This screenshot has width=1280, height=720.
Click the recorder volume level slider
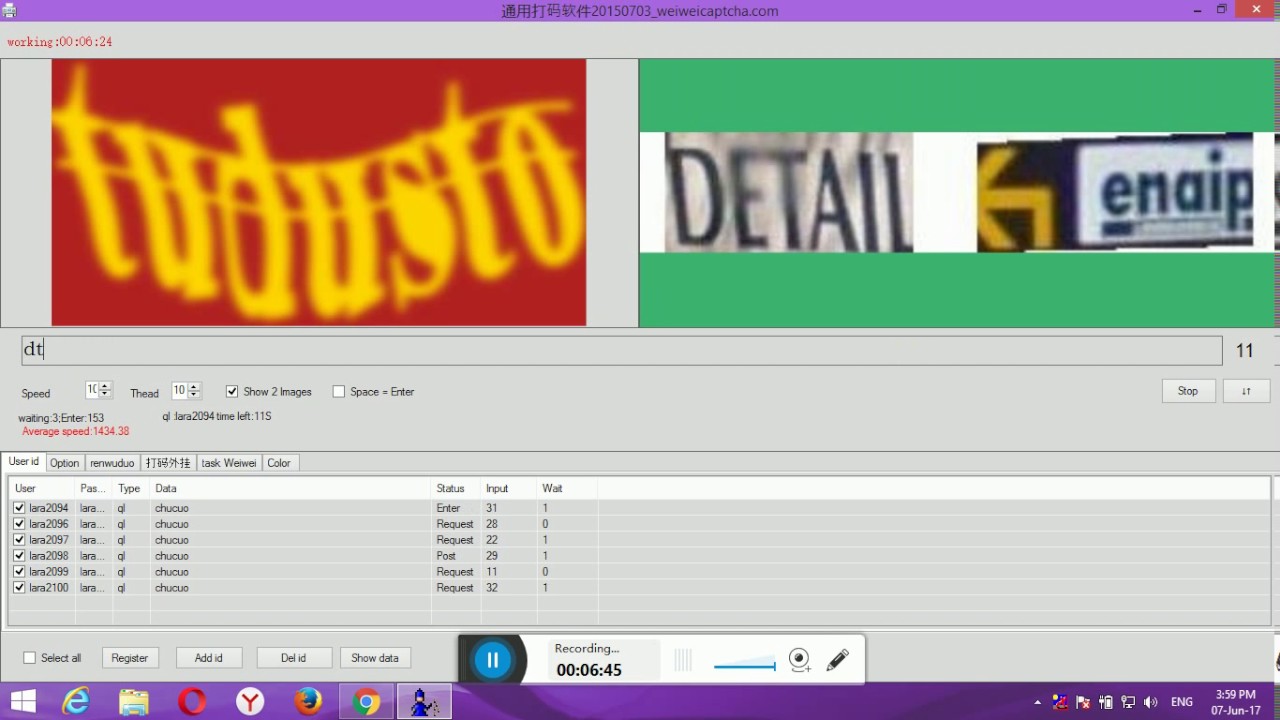click(x=744, y=665)
